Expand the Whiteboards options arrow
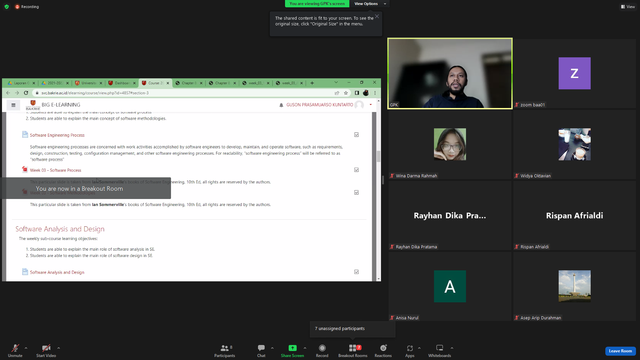 (452, 348)
